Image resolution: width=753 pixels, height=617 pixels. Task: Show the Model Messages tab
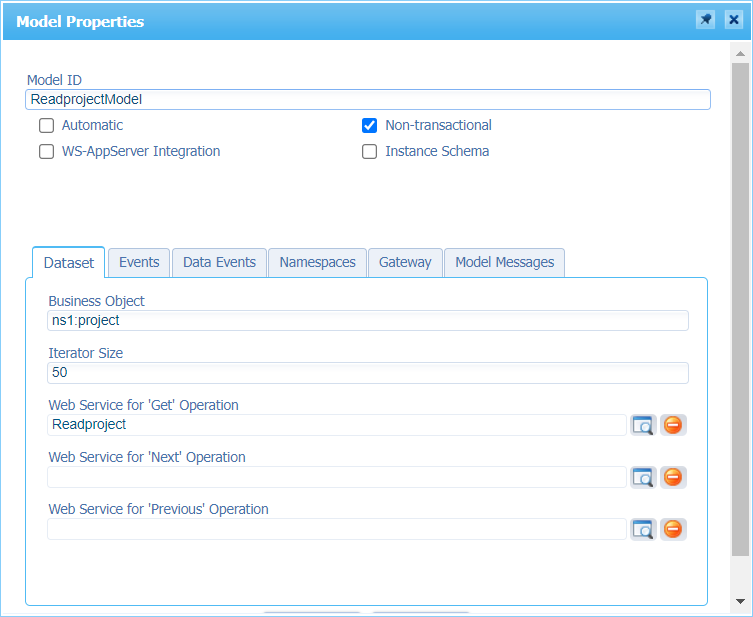(x=504, y=262)
